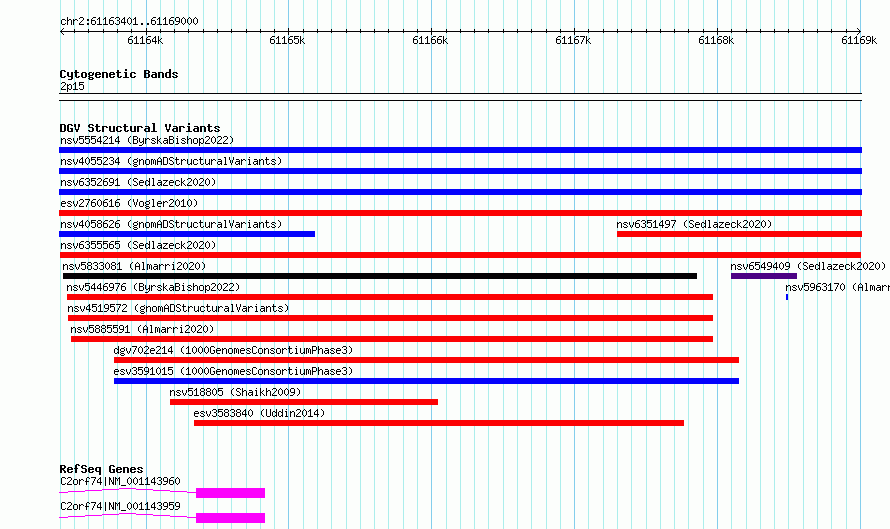Click the 2p15 cytogenetic band label

click(72, 86)
